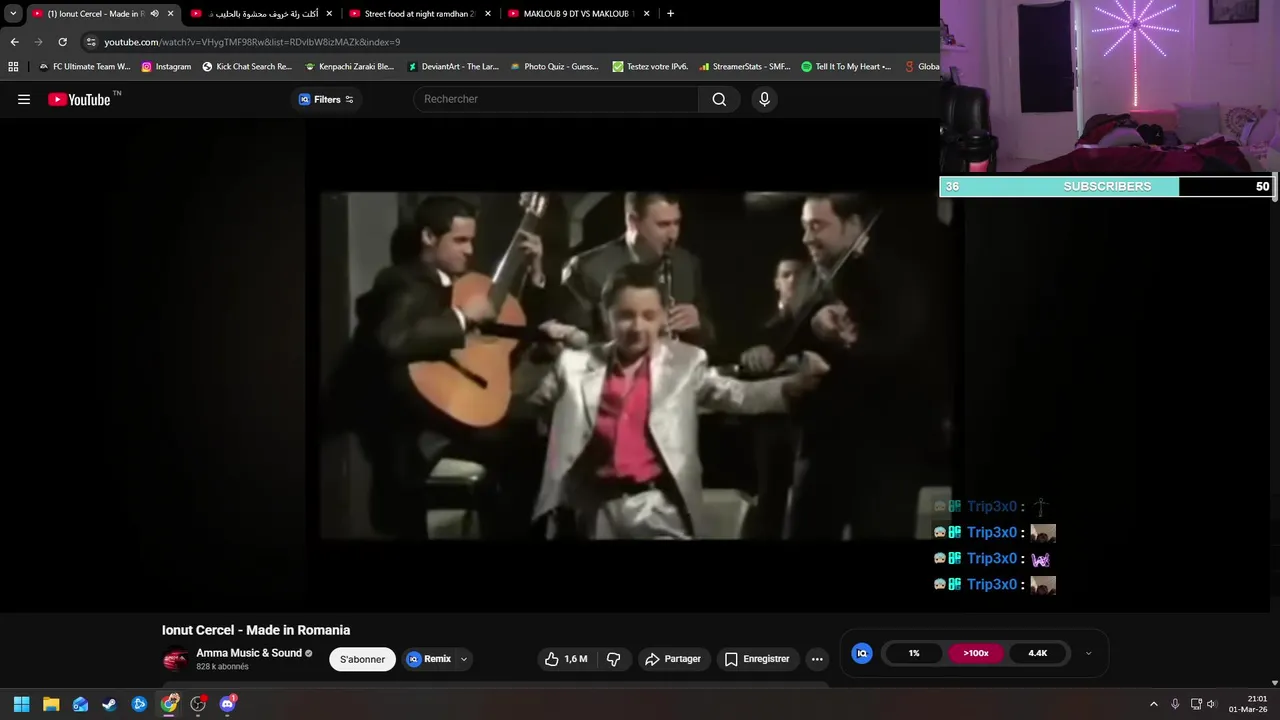Open the tab search dropdown arrow

(13, 14)
